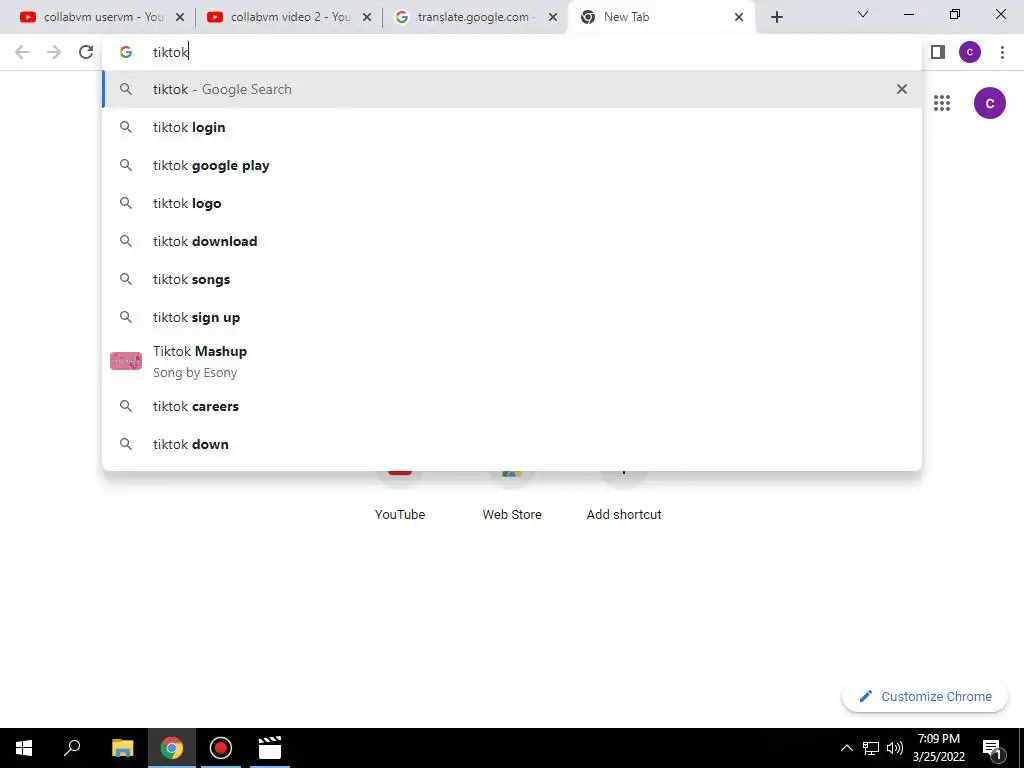Reload the current page

(x=86, y=52)
